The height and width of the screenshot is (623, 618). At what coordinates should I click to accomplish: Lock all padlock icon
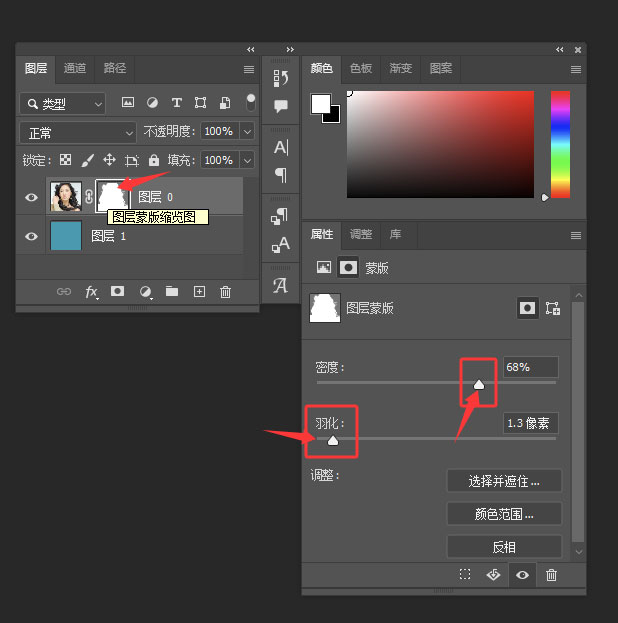tap(154, 160)
